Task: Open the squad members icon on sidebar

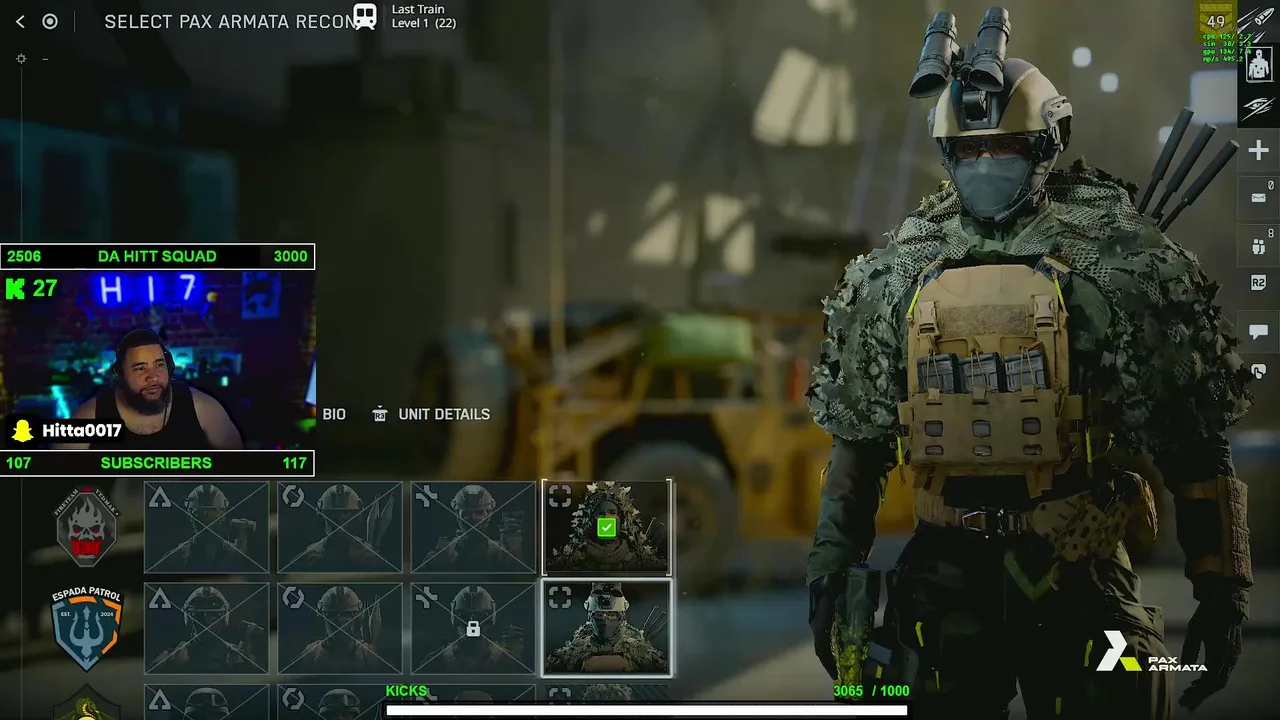Action: click(x=1258, y=245)
